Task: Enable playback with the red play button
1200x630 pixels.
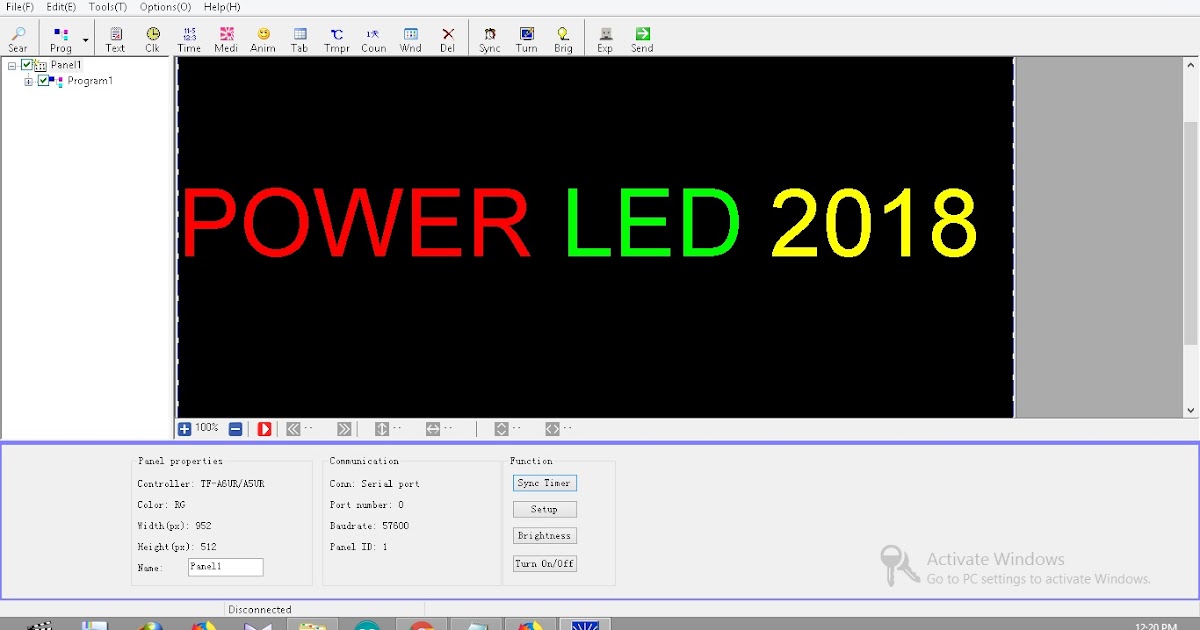Action: (263, 428)
